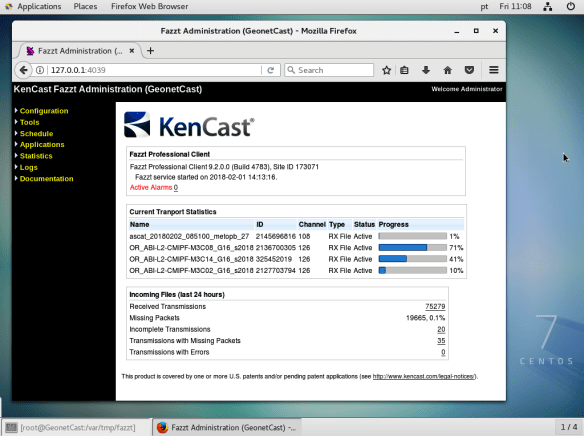Open the Applications menu in top bar
Screen dimensions: 584x436
[x=39, y=6]
